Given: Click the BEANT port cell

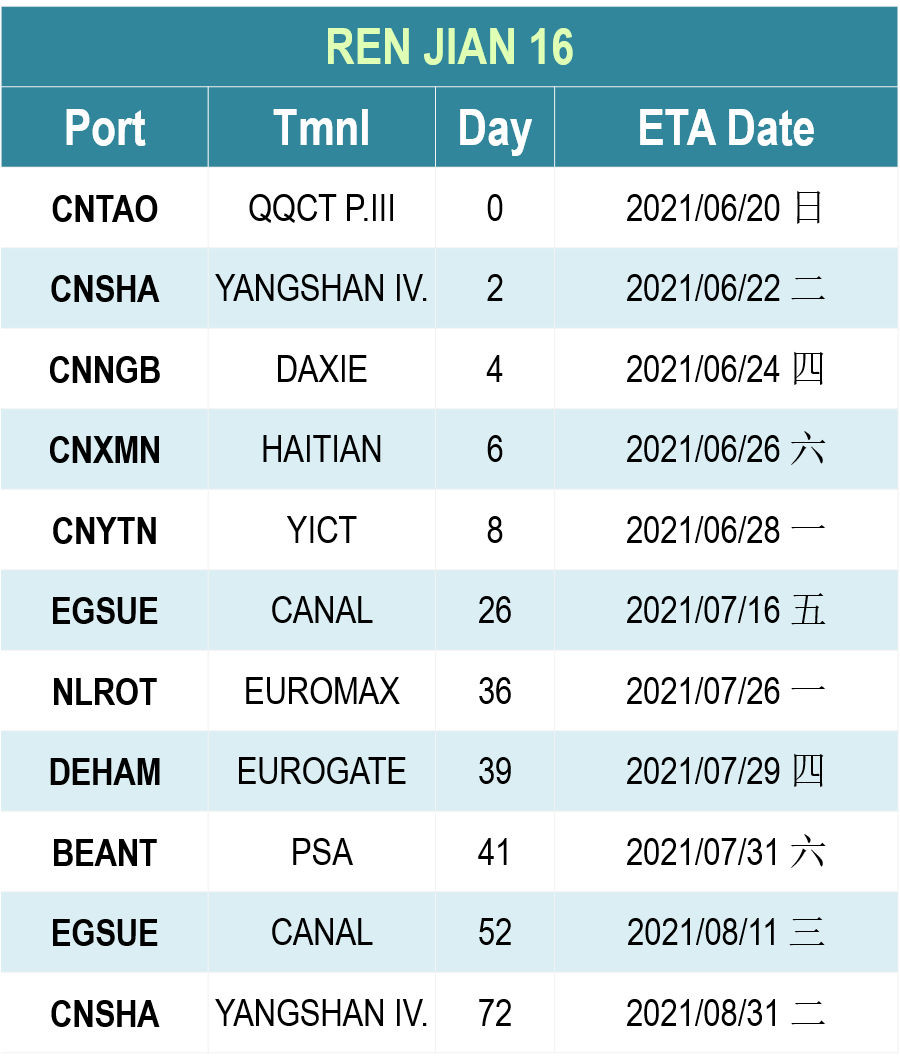Looking at the screenshot, I should 105,852.
